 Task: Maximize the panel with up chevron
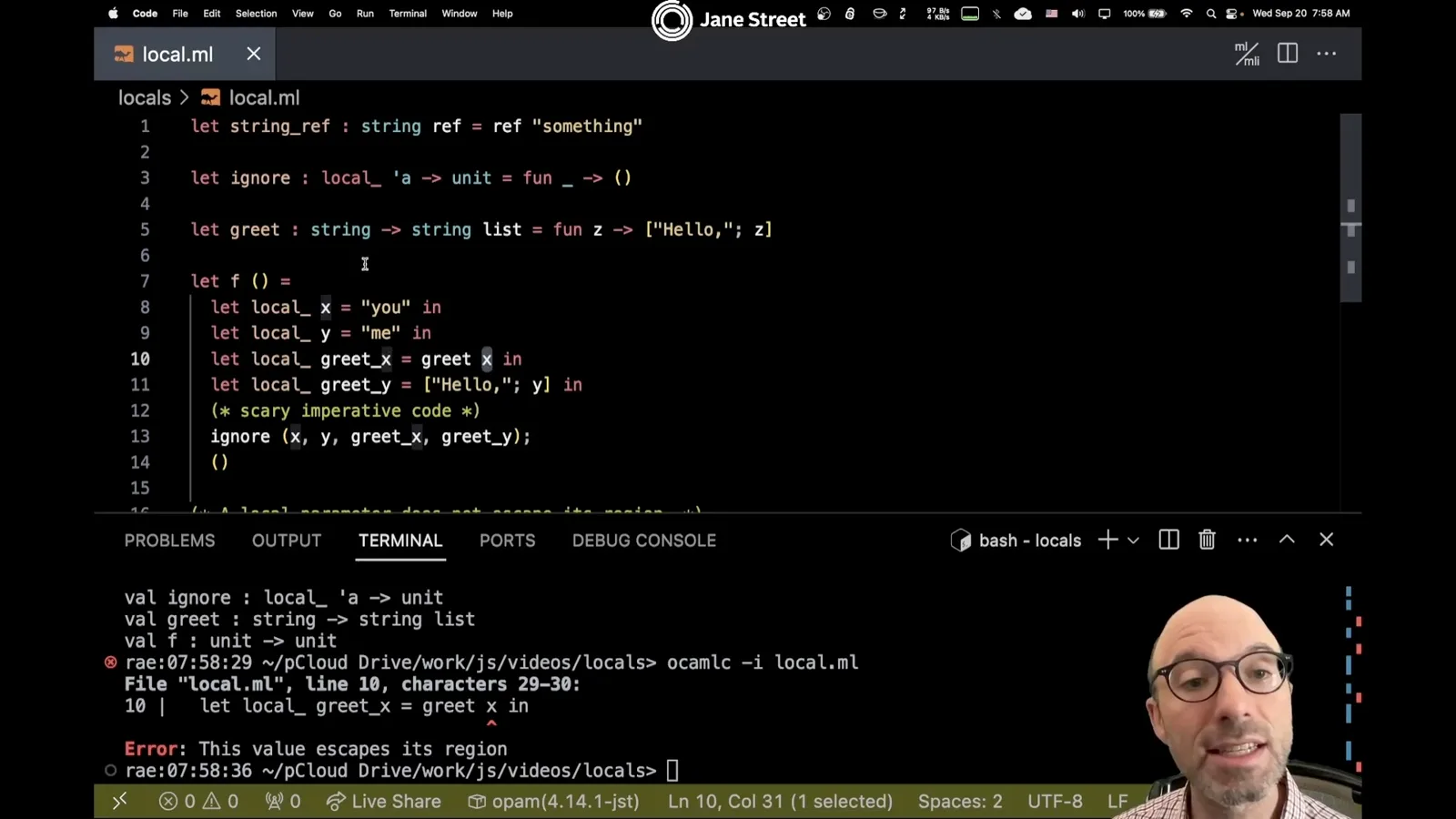(1287, 539)
